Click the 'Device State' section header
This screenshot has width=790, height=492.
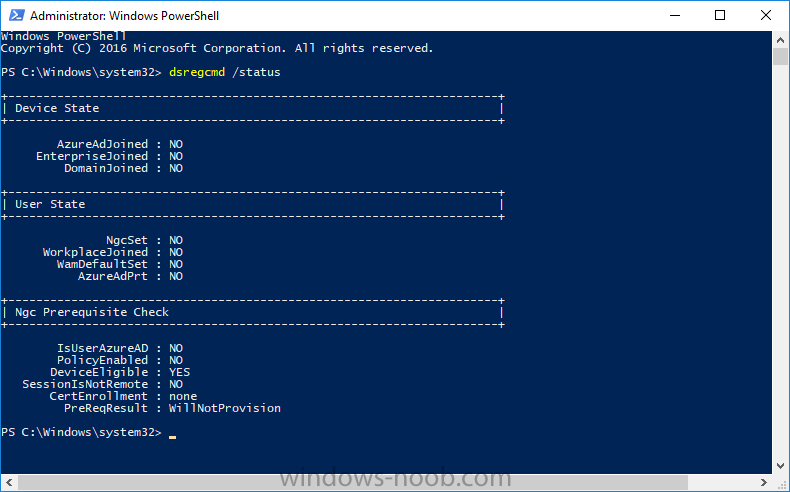pos(57,108)
